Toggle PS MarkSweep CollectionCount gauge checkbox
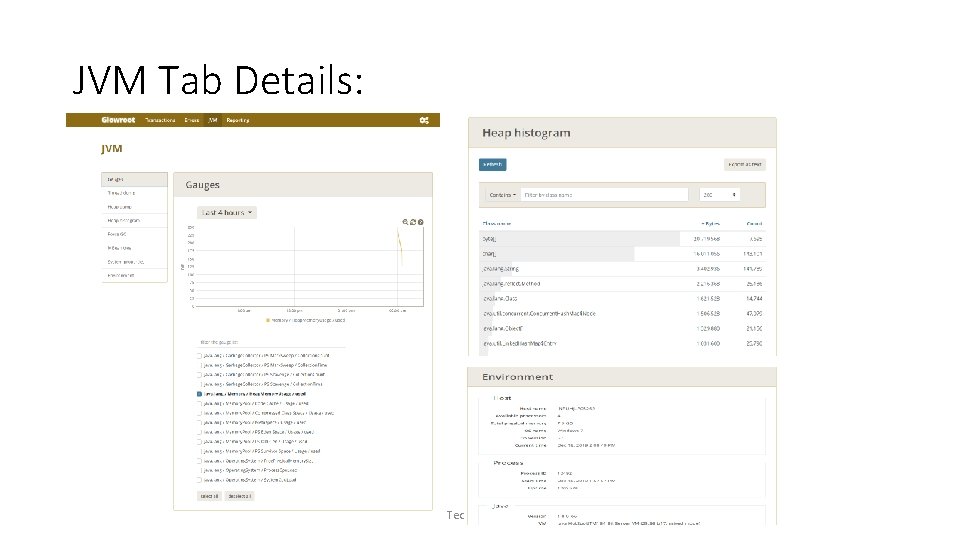The width and height of the screenshot is (960, 540). click(200, 356)
